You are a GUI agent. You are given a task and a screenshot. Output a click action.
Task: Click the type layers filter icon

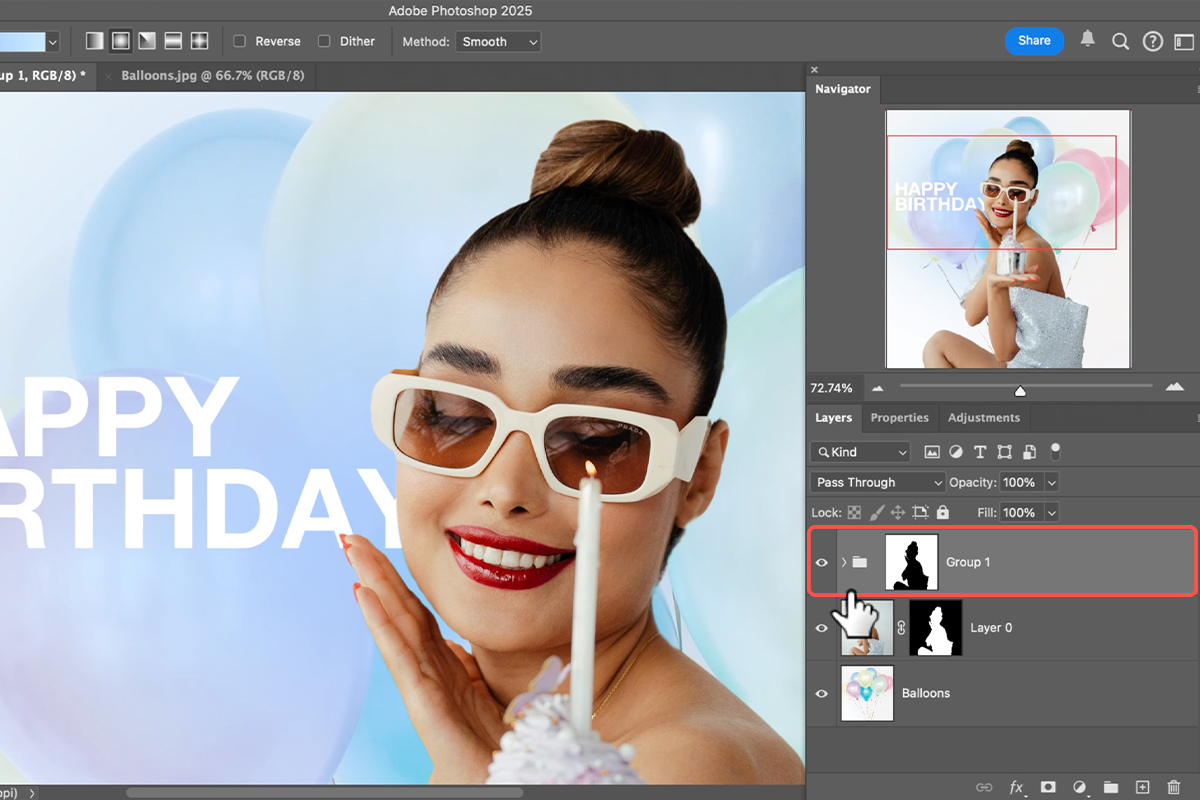[980, 452]
